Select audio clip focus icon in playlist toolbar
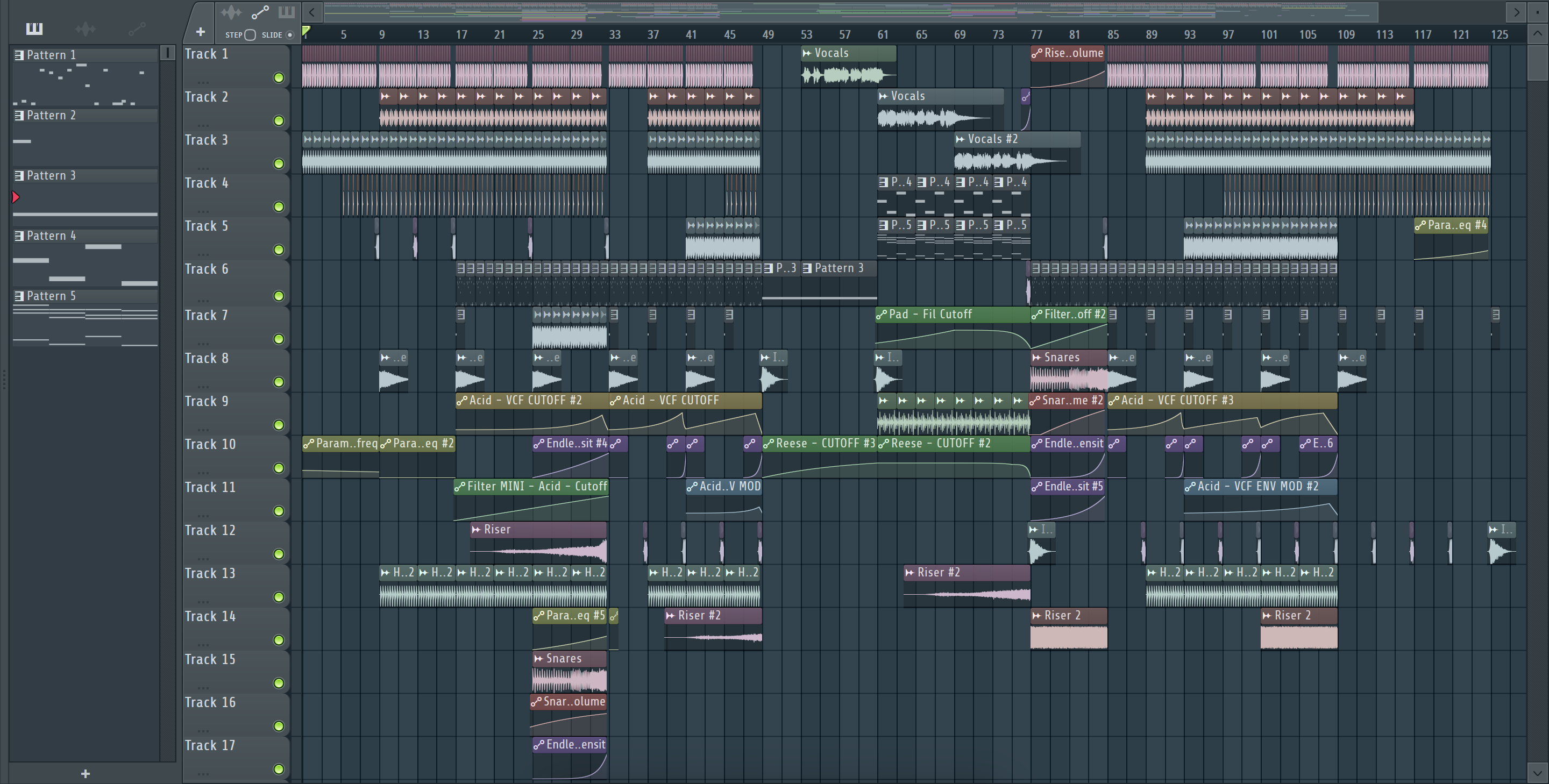The height and width of the screenshot is (784, 1549). click(x=230, y=12)
